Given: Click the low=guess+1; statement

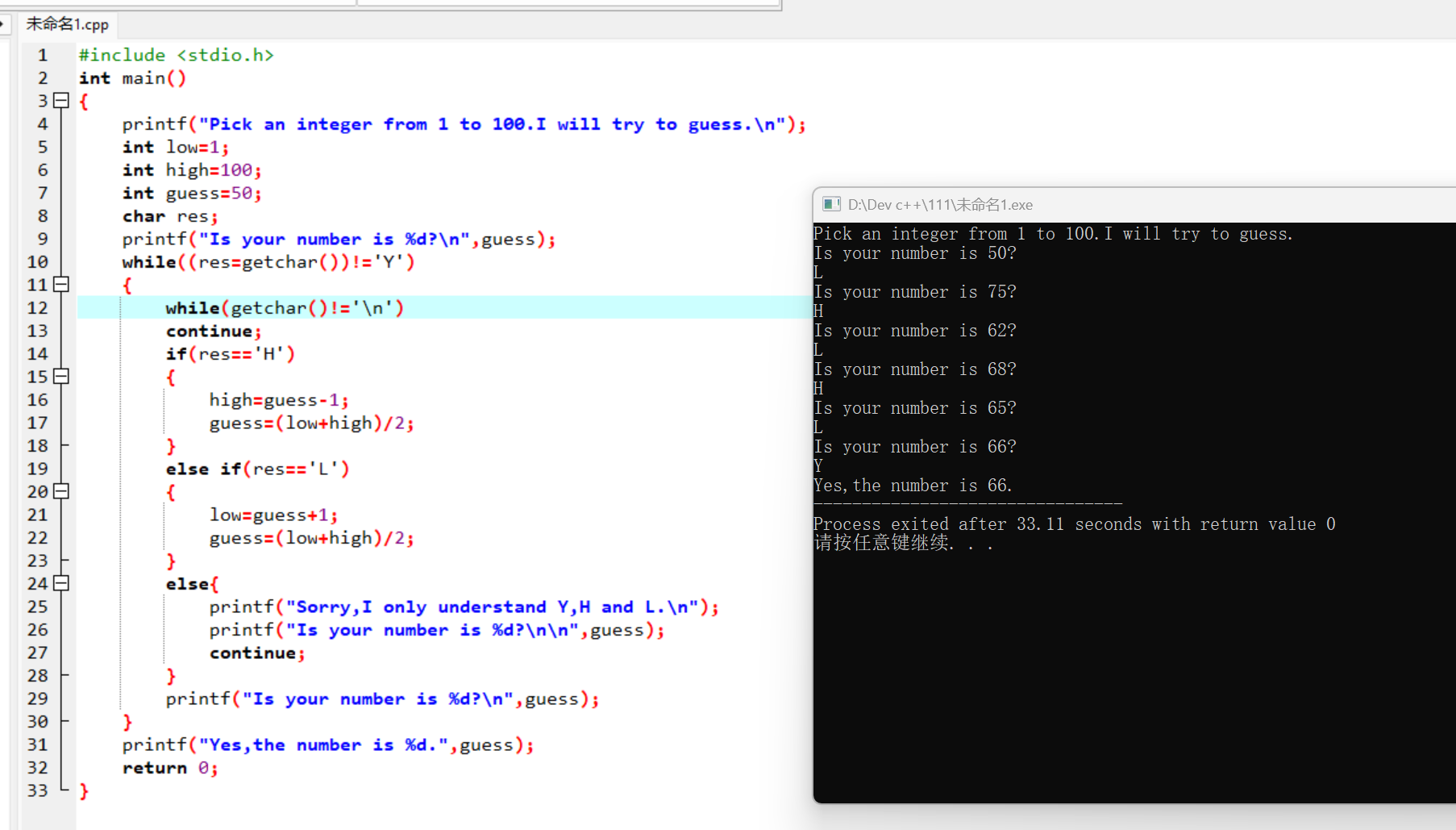Looking at the screenshot, I should (x=273, y=515).
